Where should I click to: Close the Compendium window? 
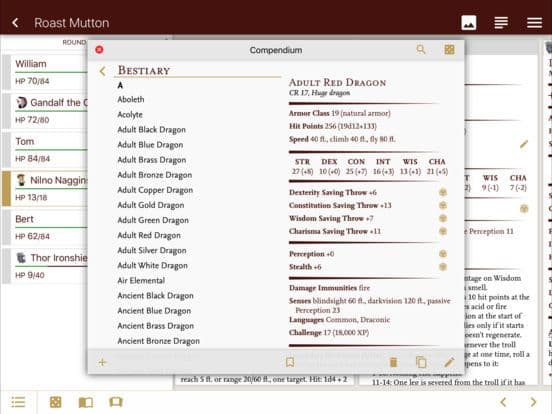99,50
